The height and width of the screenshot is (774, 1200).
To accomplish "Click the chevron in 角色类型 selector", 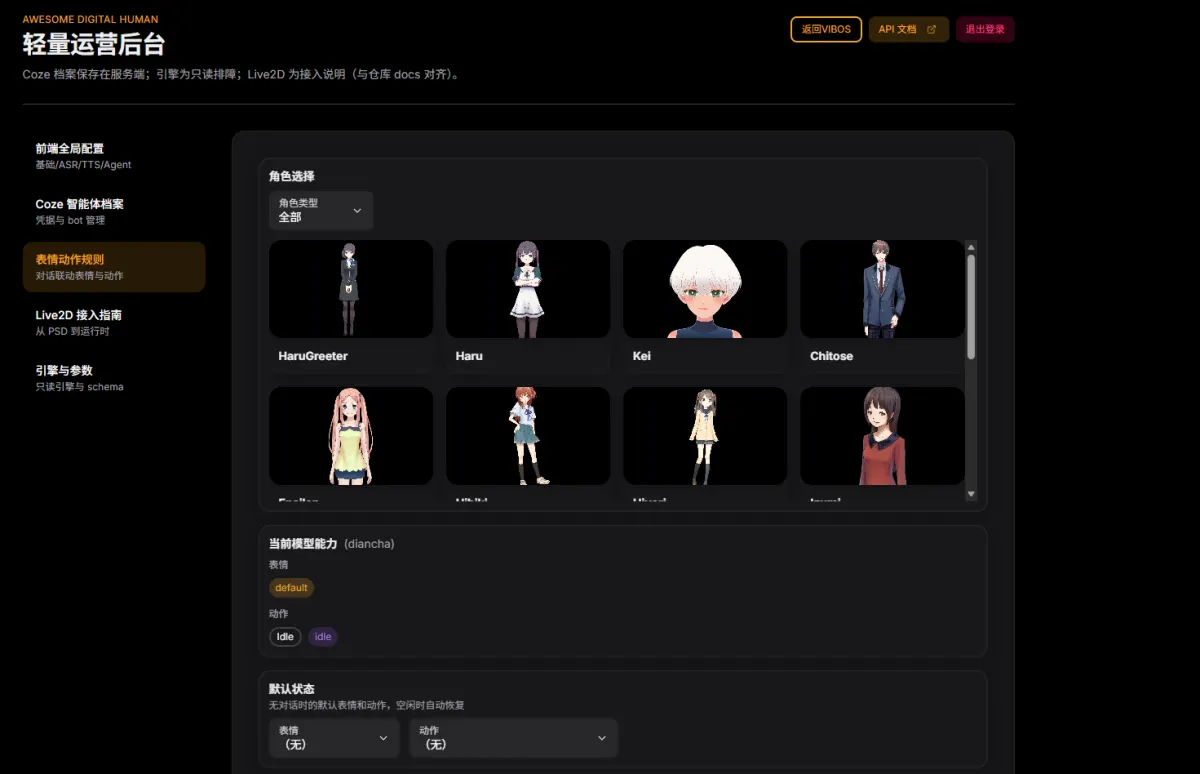I will [x=358, y=211].
